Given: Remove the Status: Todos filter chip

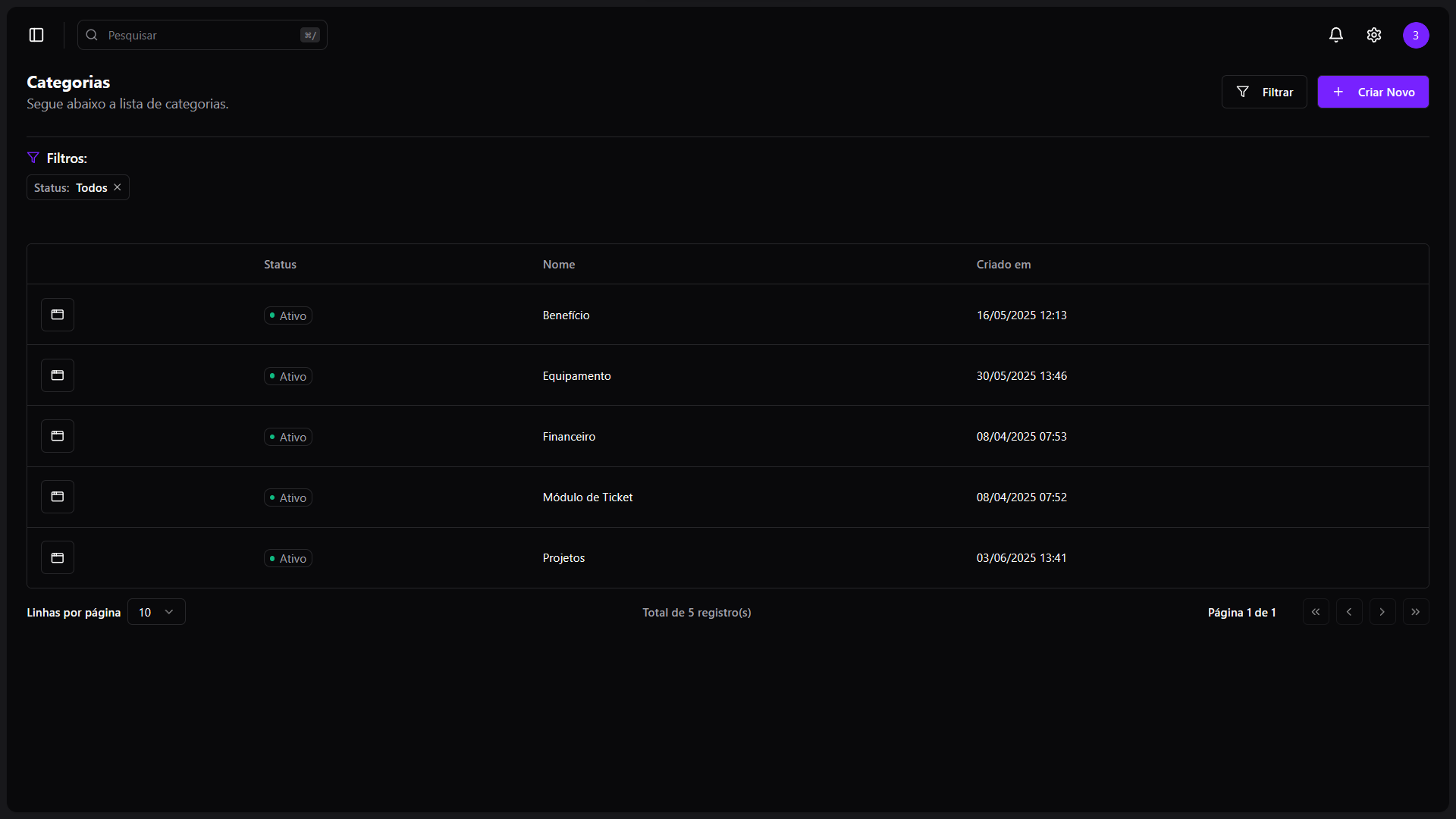Looking at the screenshot, I should point(118,187).
